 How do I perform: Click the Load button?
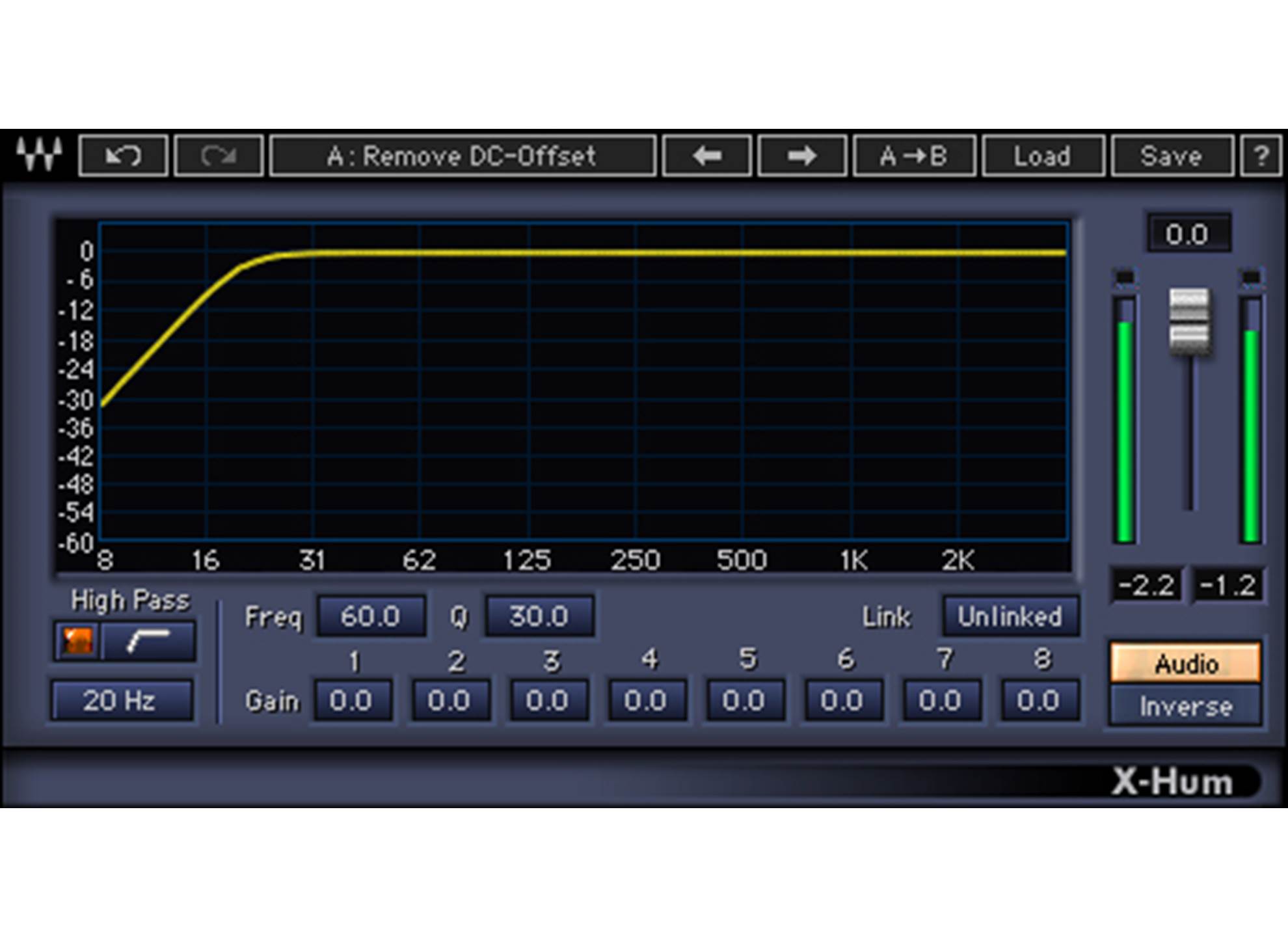1041,156
